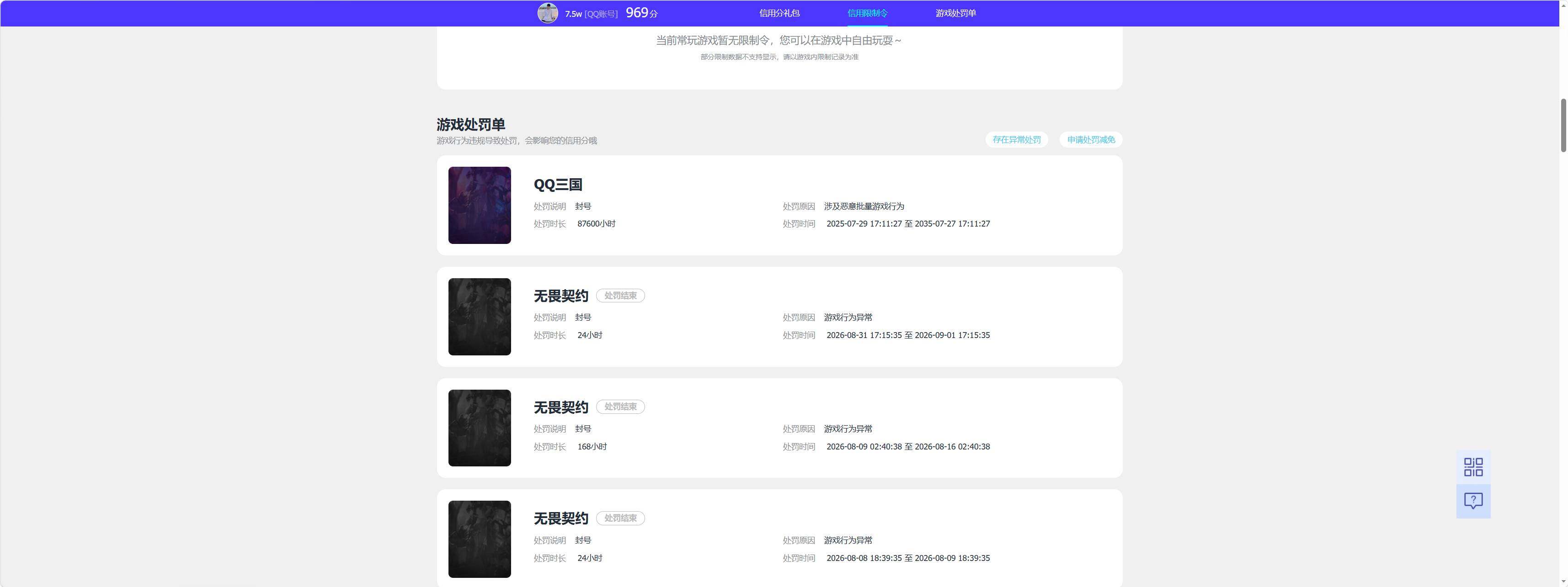Click the 969分 credit score
This screenshot has width=1568, height=587.
[641, 13]
